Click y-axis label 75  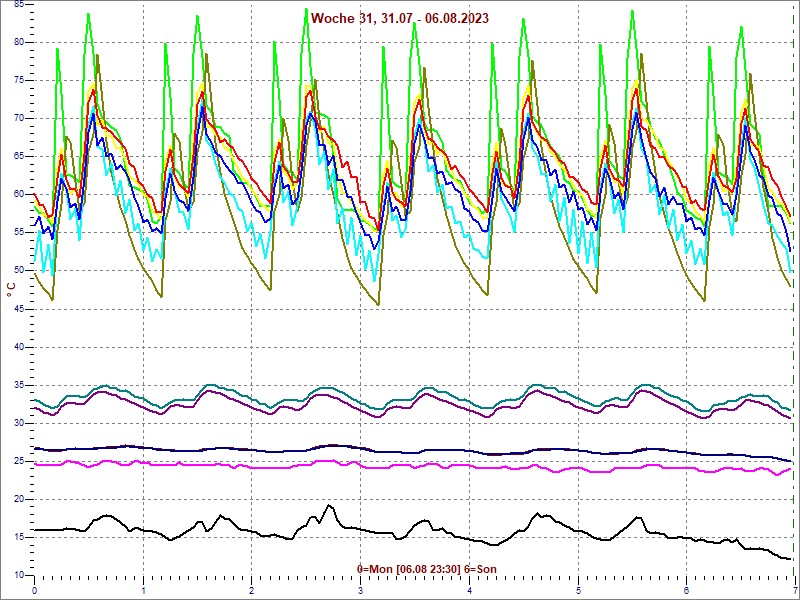(x=19, y=80)
